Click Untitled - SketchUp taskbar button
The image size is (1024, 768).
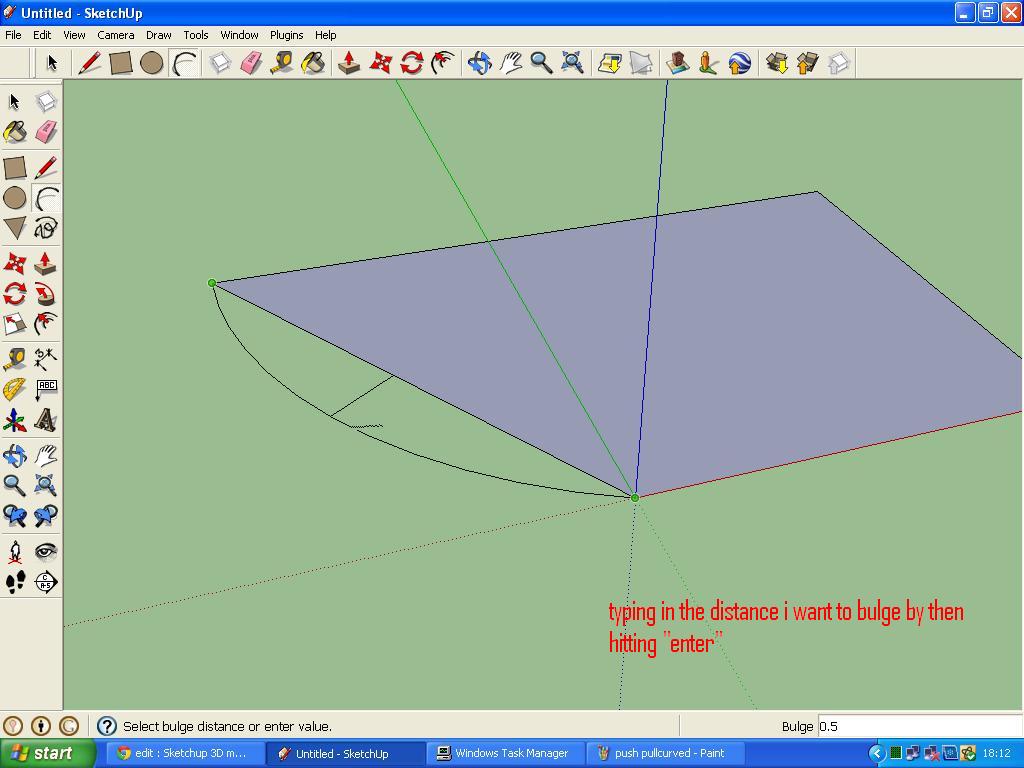344,753
